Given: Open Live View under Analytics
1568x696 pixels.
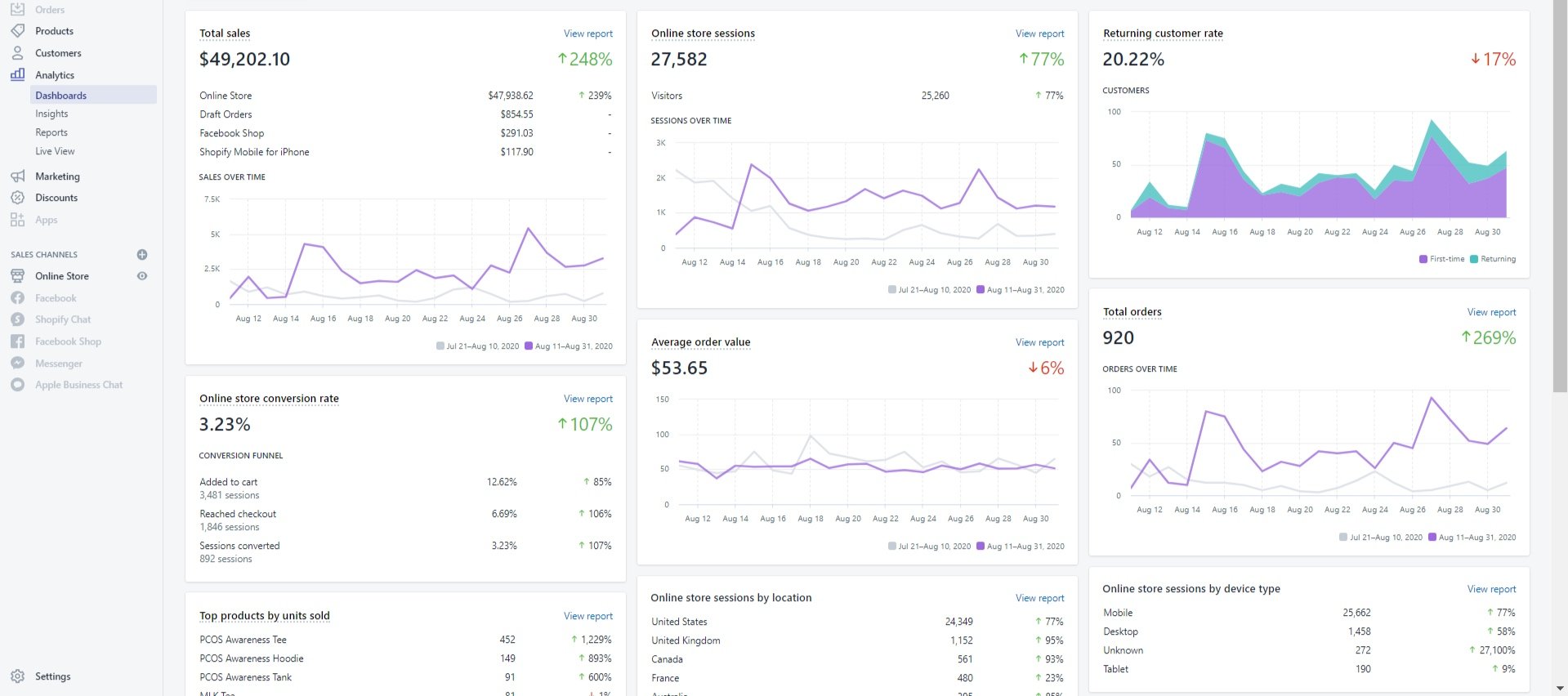Looking at the screenshot, I should point(55,151).
